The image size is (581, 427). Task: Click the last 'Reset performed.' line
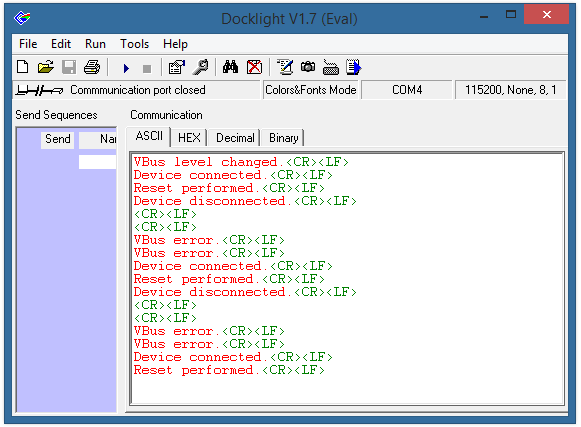coord(229,370)
